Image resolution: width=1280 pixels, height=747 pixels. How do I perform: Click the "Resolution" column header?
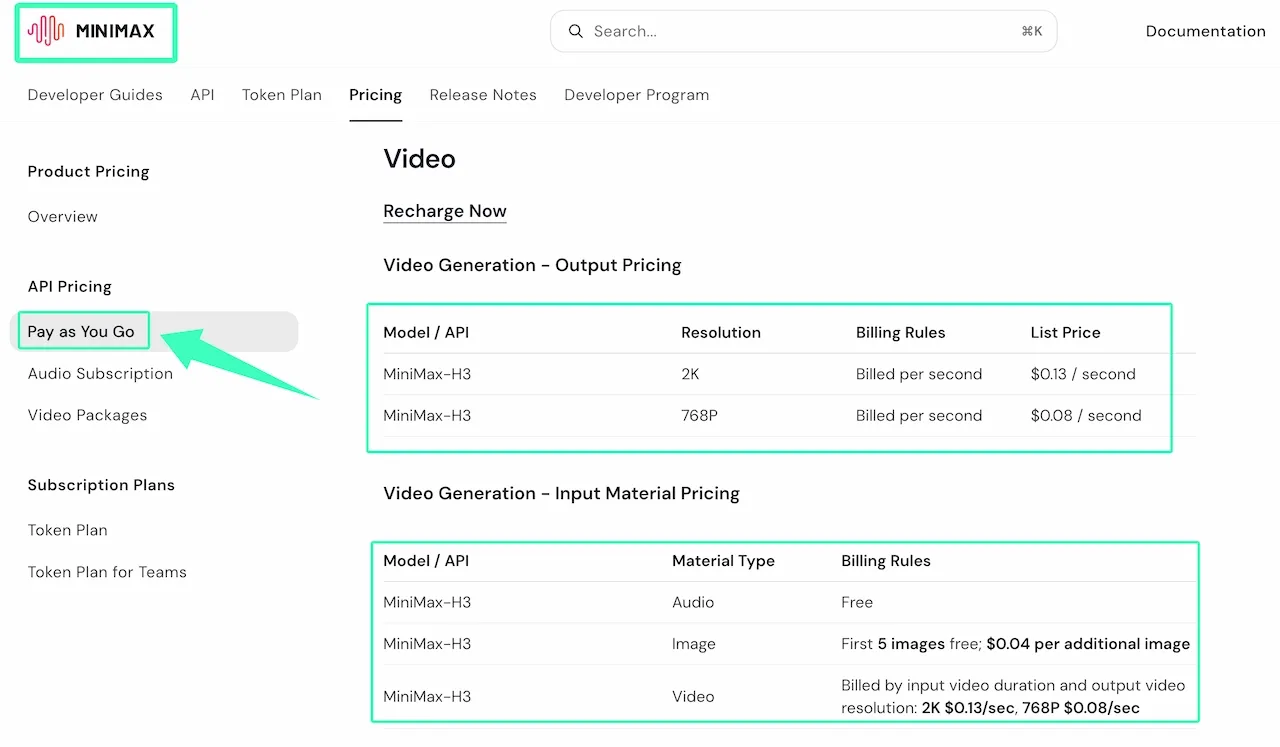pos(721,333)
